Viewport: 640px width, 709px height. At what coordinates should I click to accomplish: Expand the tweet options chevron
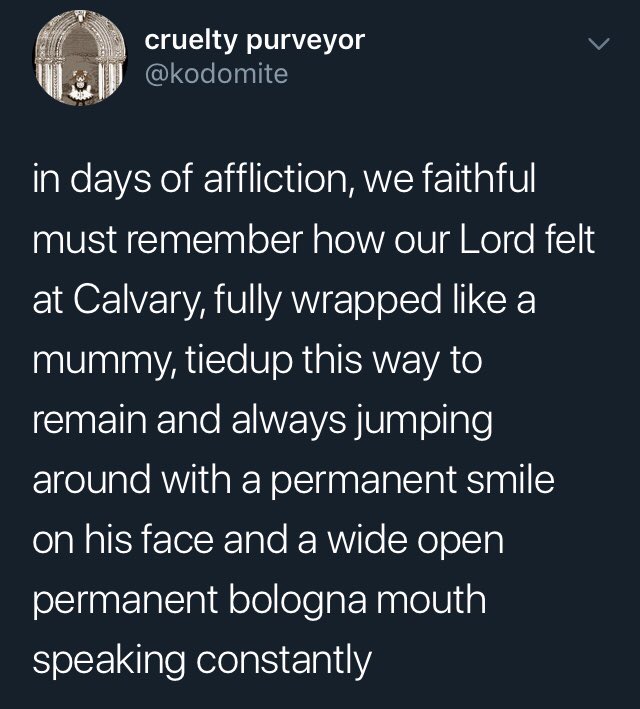599,44
